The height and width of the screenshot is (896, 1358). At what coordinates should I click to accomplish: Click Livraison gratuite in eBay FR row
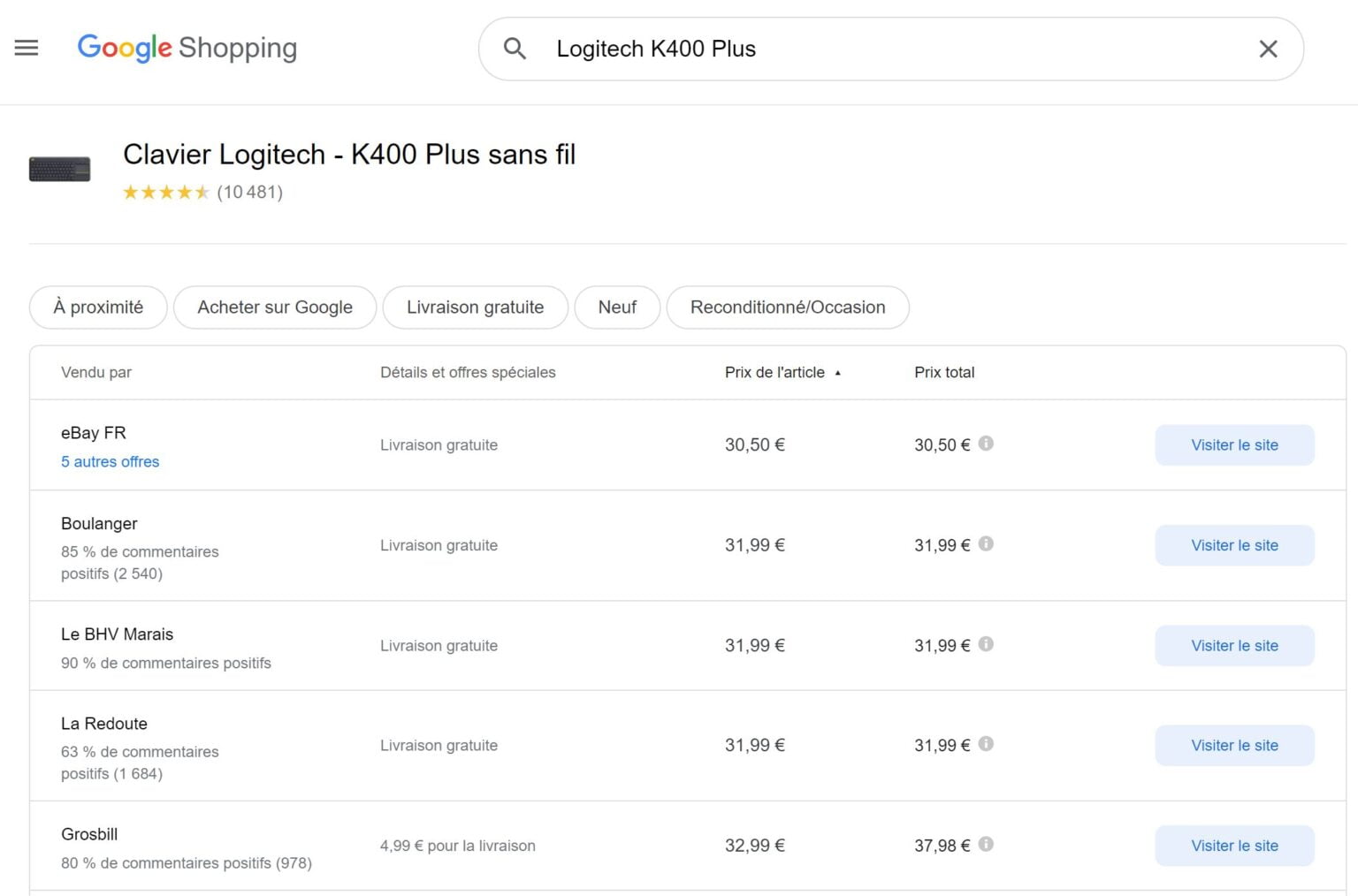(x=439, y=444)
